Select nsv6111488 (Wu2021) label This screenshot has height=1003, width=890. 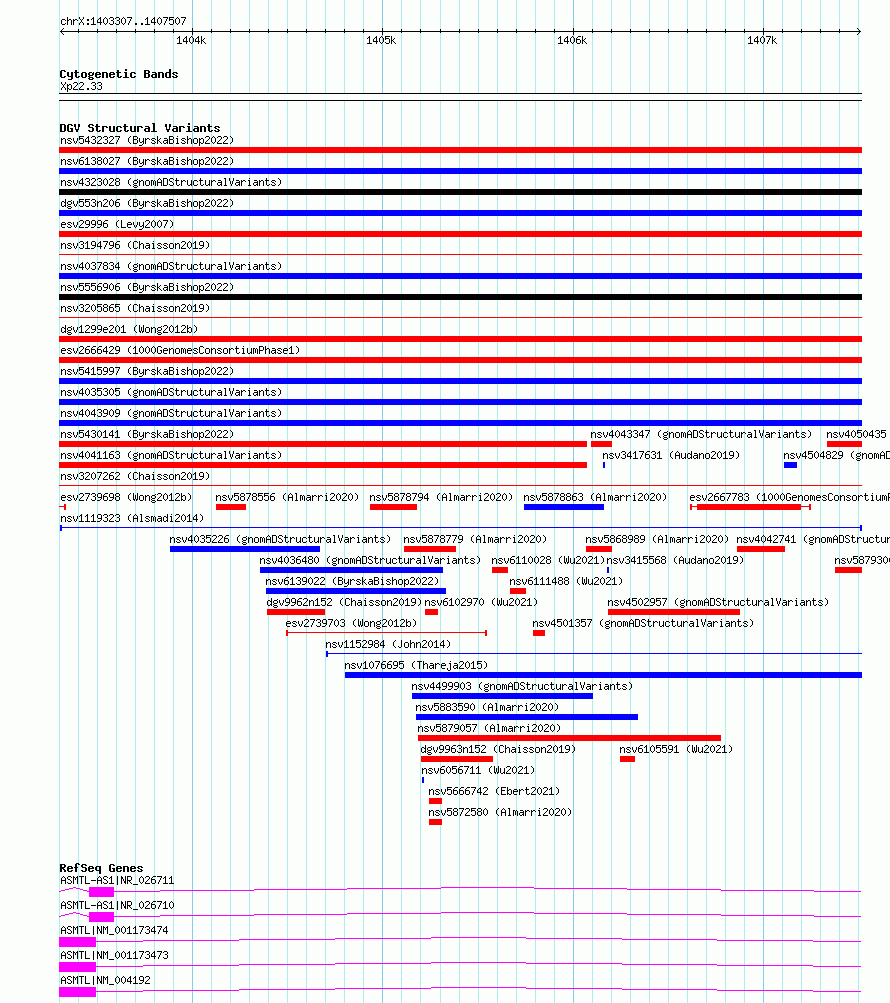[x=566, y=581]
